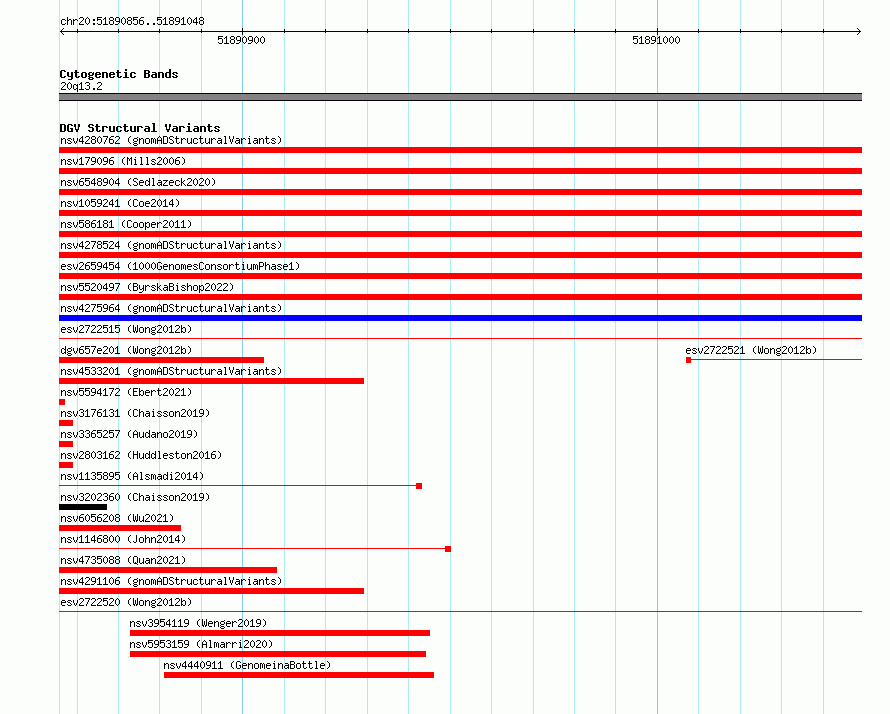Select nsv6056208 (Wu2021) label

(117, 518)
